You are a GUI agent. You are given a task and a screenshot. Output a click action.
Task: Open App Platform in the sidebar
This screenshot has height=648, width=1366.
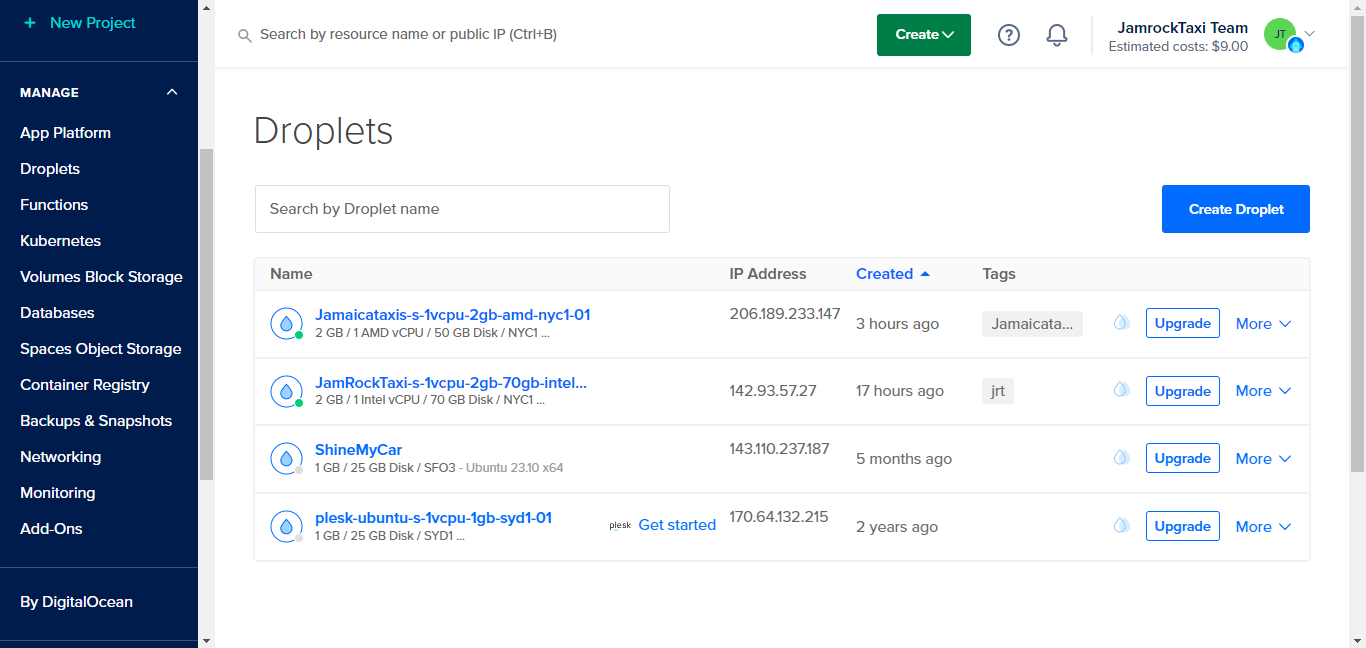[65, 133]
